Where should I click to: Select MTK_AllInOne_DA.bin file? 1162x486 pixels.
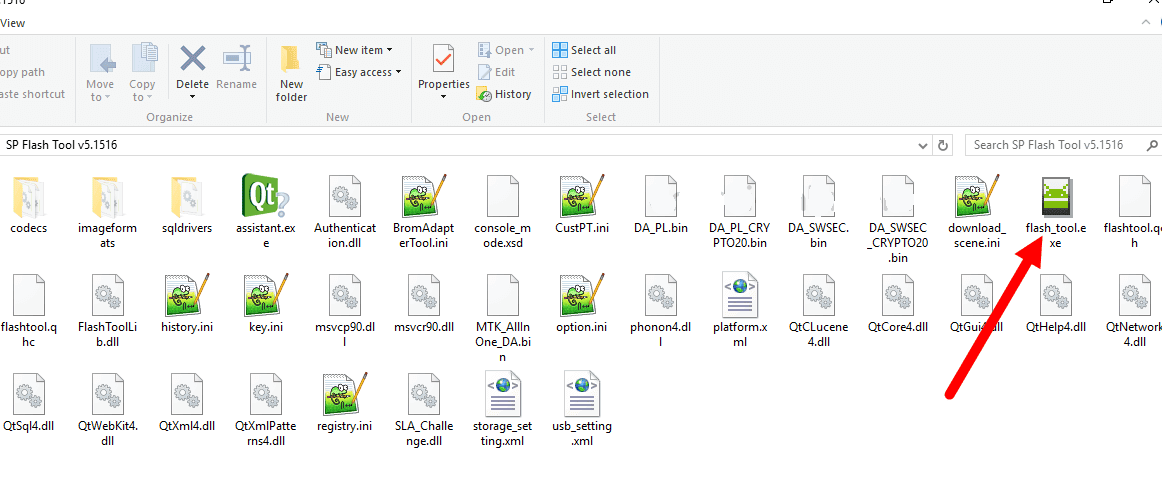point(502,319)
